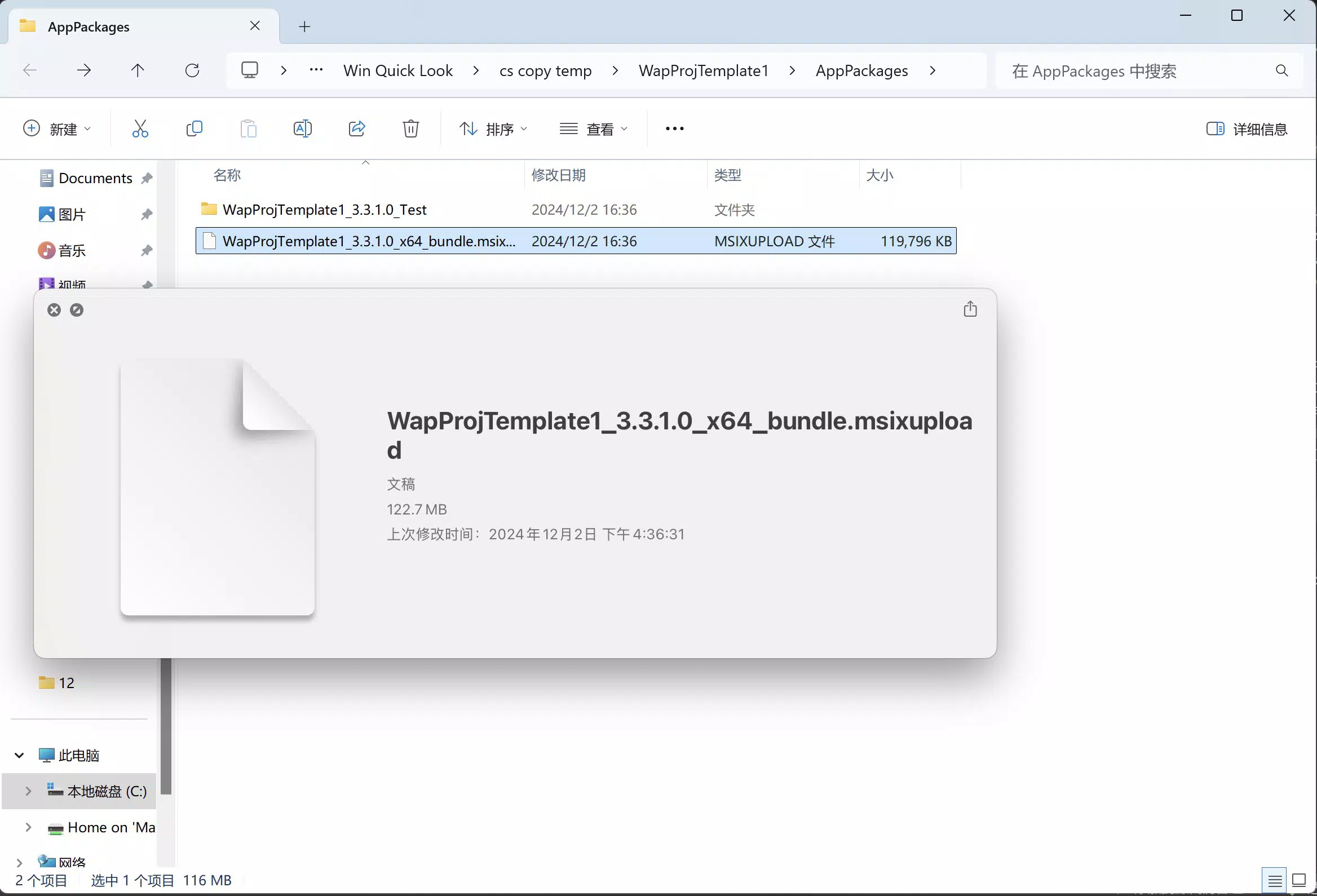Open the 新建 dropdown menu
This screenshot has width=1317, height=896.
point(57,129)
